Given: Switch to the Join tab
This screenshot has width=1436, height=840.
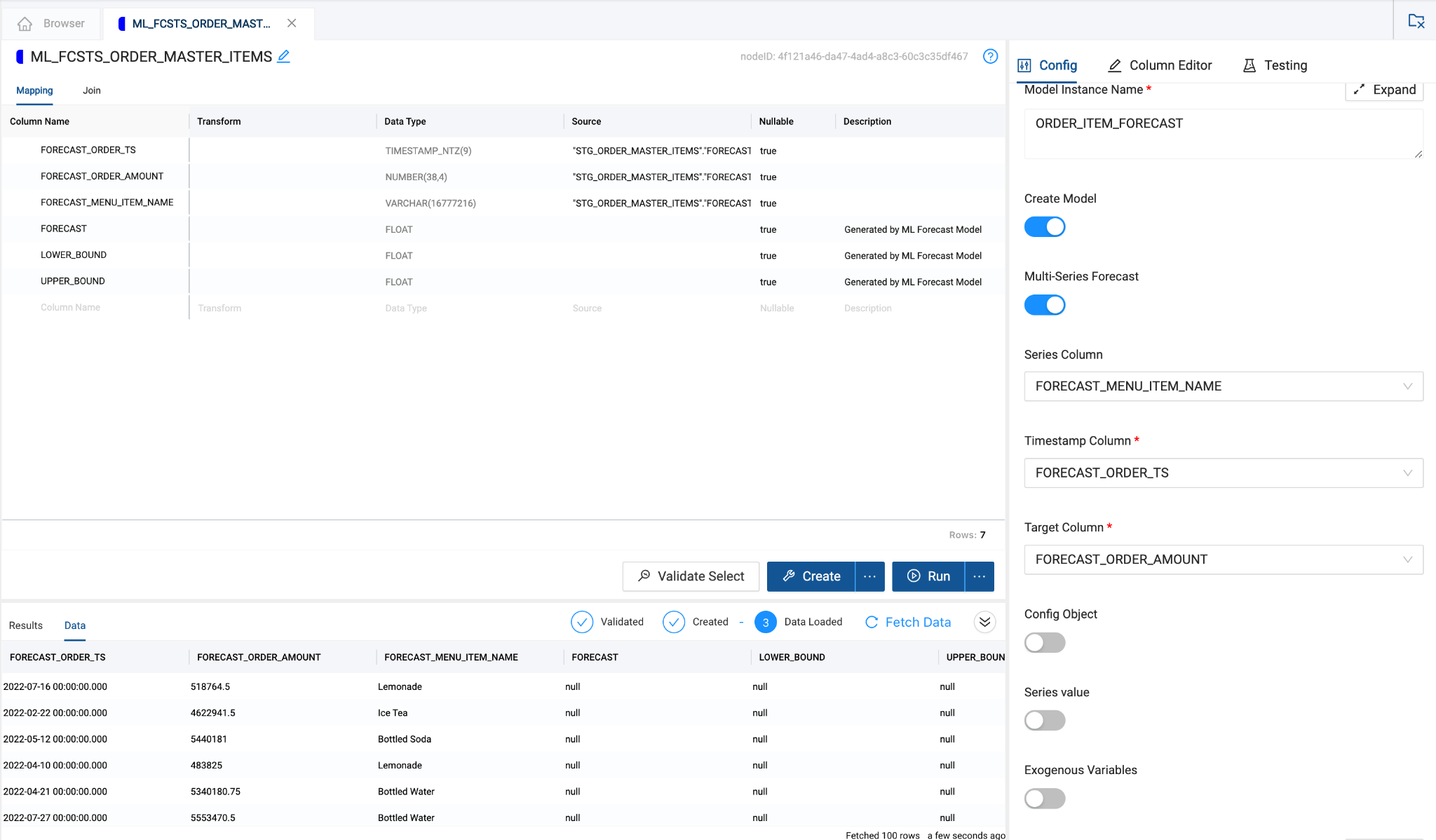Looking at the screenshot, I should (x=92, y=90).
